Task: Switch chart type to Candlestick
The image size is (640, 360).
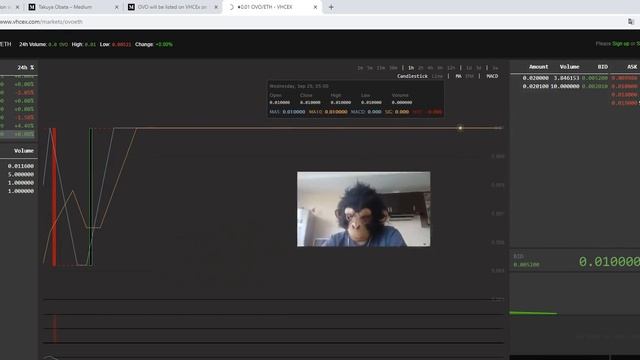Action: click(412, 76)
